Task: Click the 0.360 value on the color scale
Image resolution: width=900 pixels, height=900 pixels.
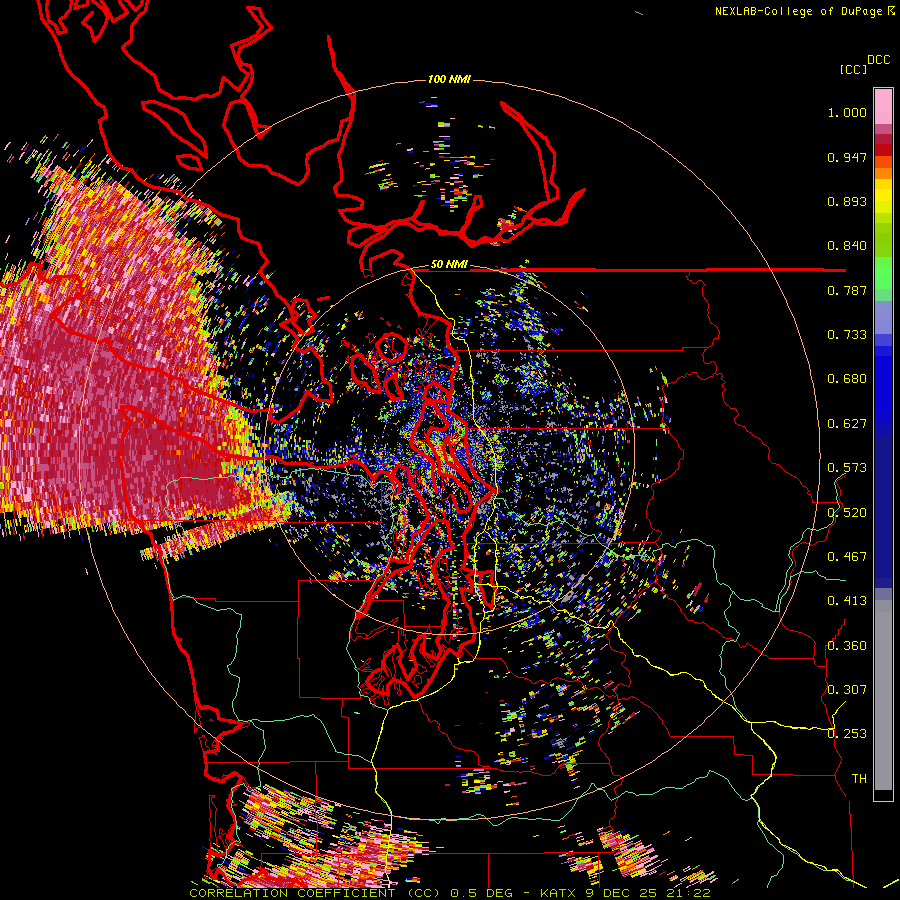Action: (847, 646)
